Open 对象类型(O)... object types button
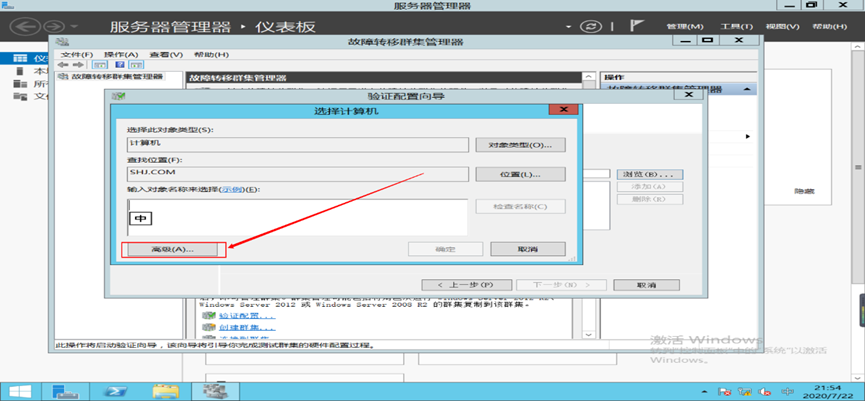 520,145
